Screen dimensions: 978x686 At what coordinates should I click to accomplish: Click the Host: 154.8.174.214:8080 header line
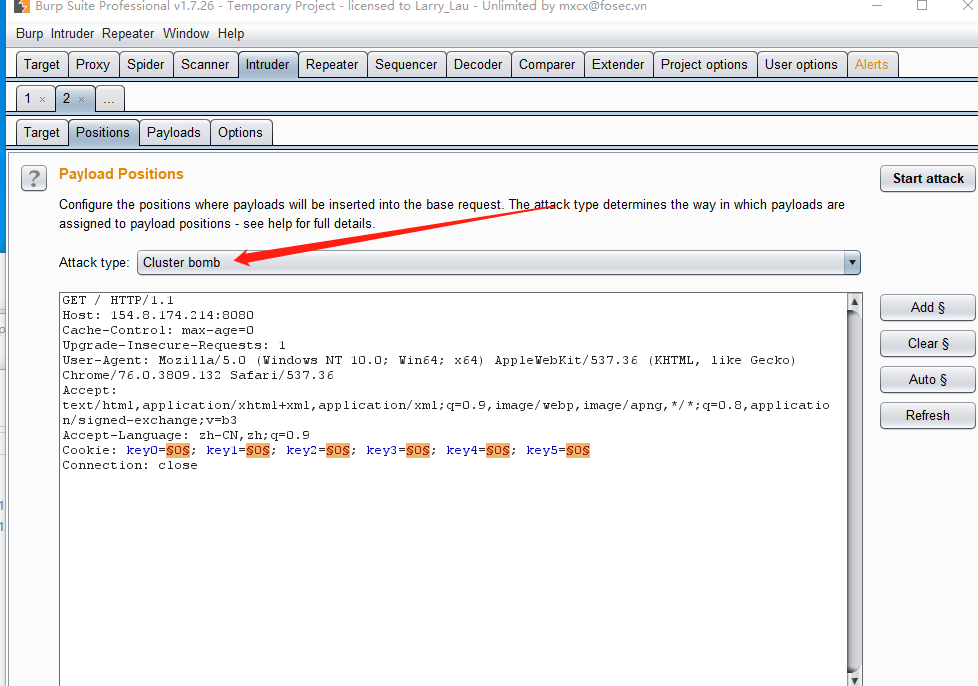click(x=158, y=316)
